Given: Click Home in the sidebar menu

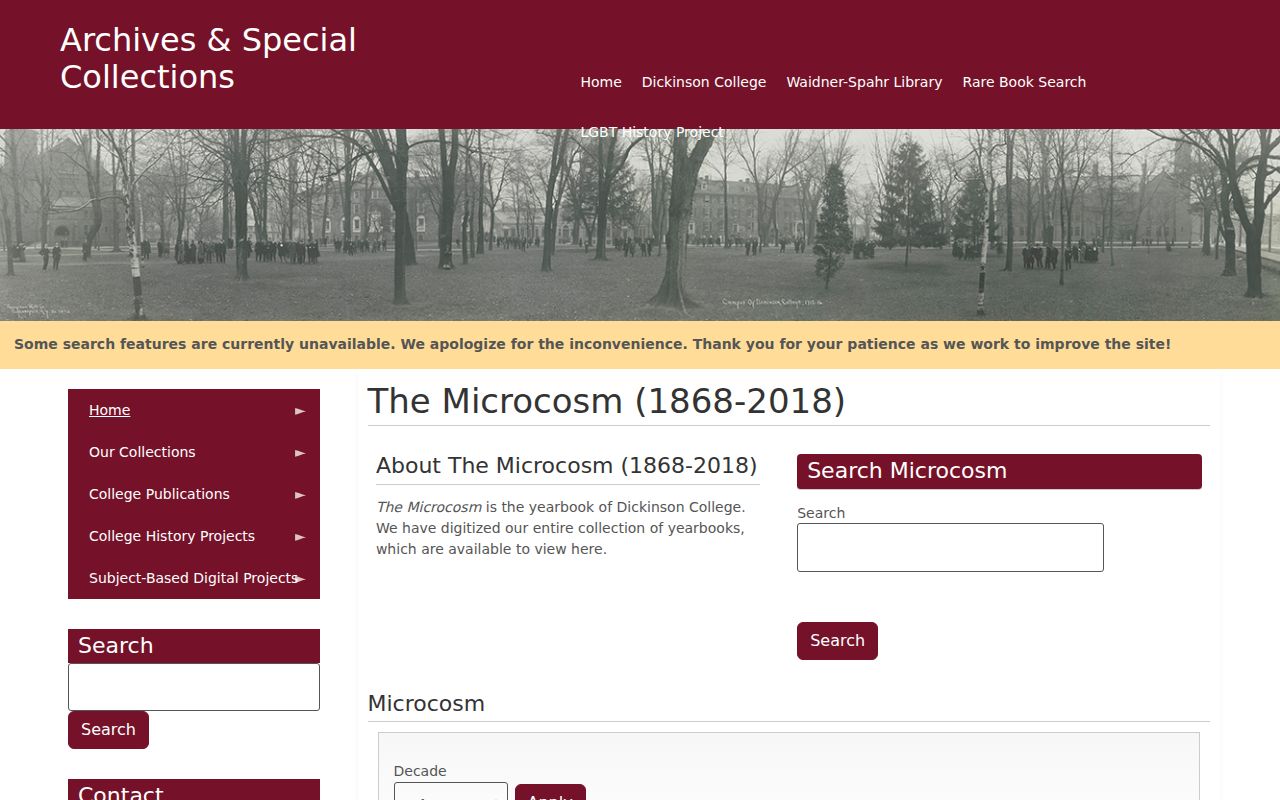Looking at the screenshot, I should [109, 410].
